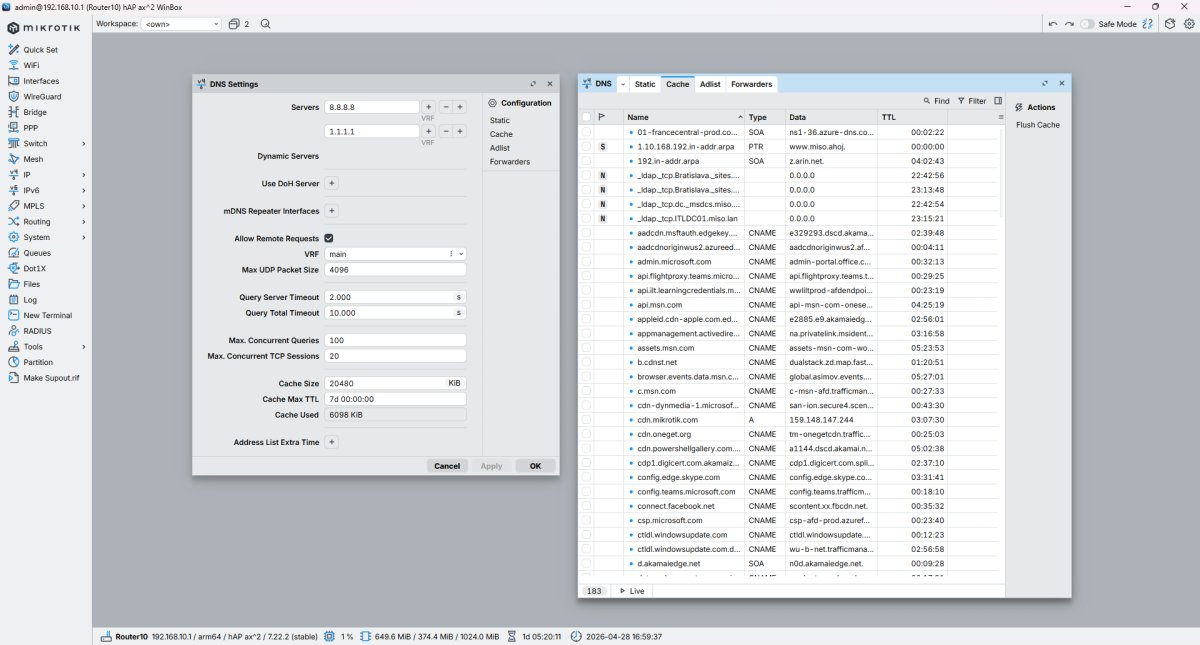The width and height of the screenshot is (1200, 645).
Task: Switch to the Cache tab
Action: (x=678, y=84)
